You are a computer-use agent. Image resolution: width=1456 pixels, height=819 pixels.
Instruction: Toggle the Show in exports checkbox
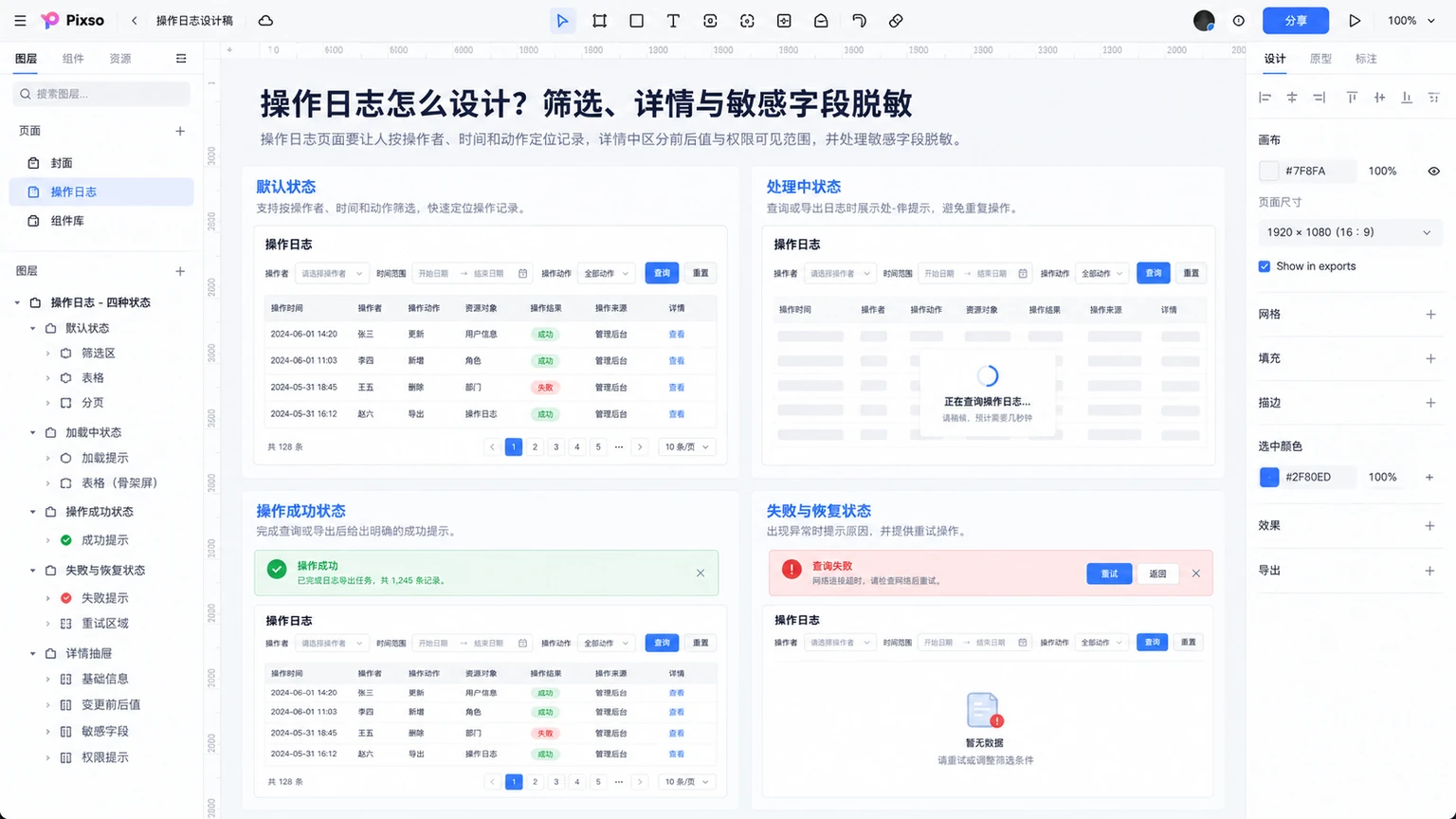(x=1264, y=266)
